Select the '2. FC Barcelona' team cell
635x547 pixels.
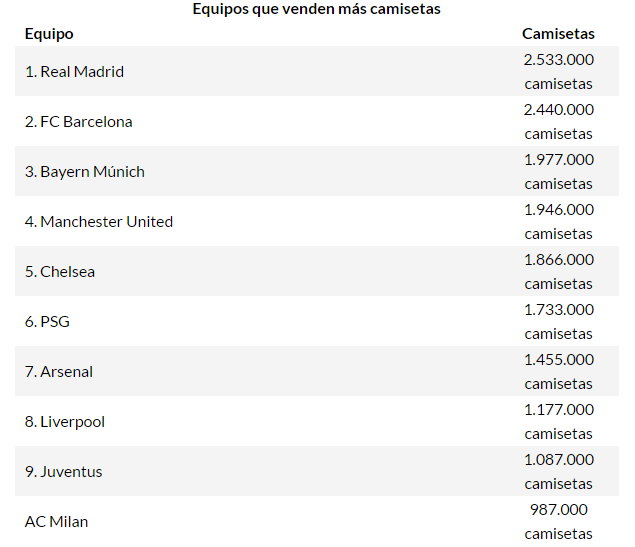pyautogui.click(x=79, y=122)
